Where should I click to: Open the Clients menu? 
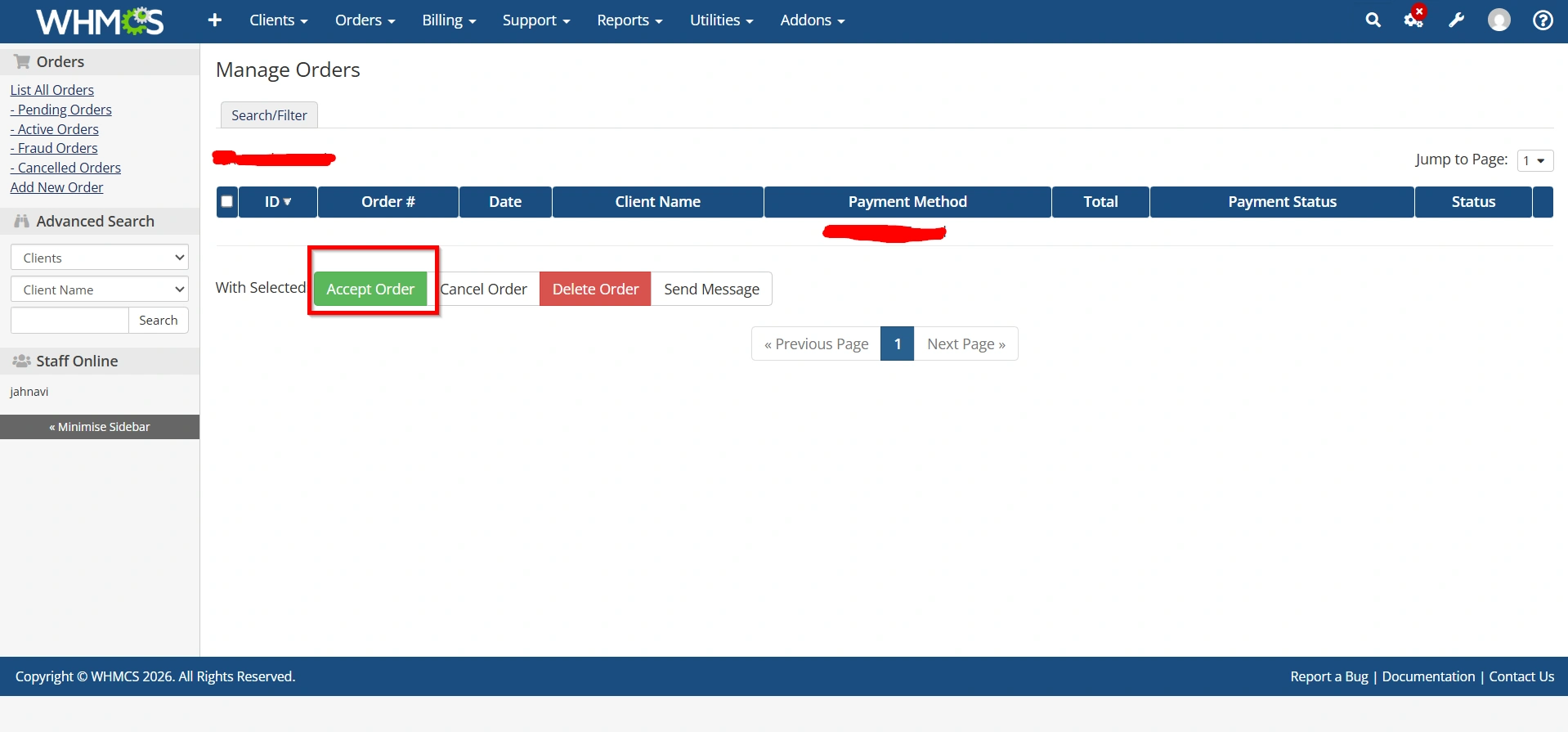[x=279, y=20]
